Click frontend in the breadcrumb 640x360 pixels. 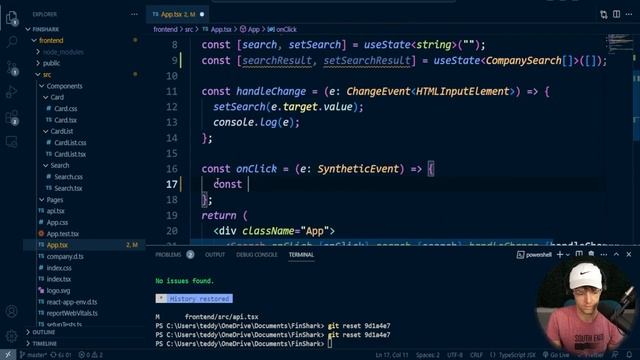[165, 29]
